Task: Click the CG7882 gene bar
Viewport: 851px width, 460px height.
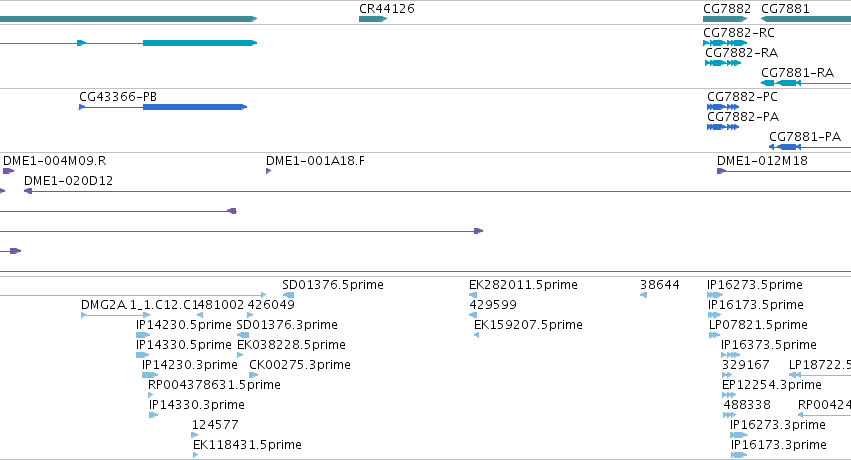Action: [725, 19]
